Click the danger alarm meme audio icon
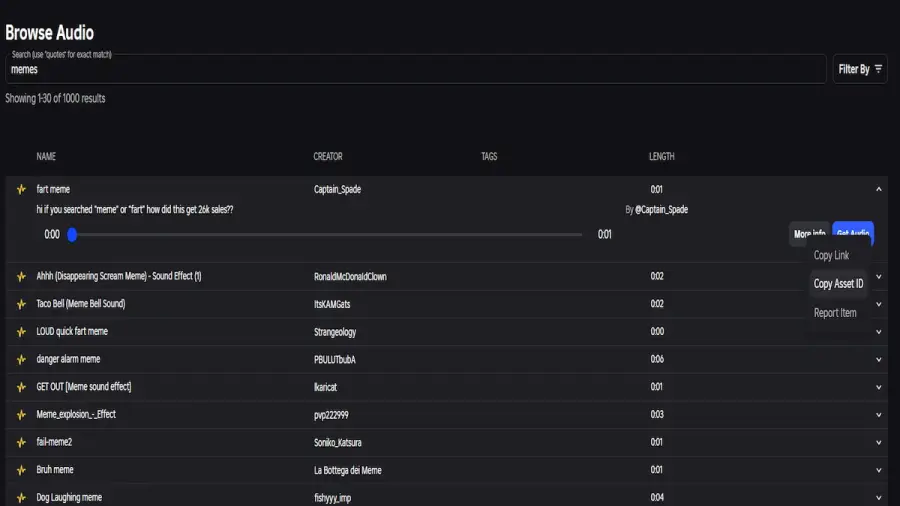The image size is (900, 506). point(20,359)
